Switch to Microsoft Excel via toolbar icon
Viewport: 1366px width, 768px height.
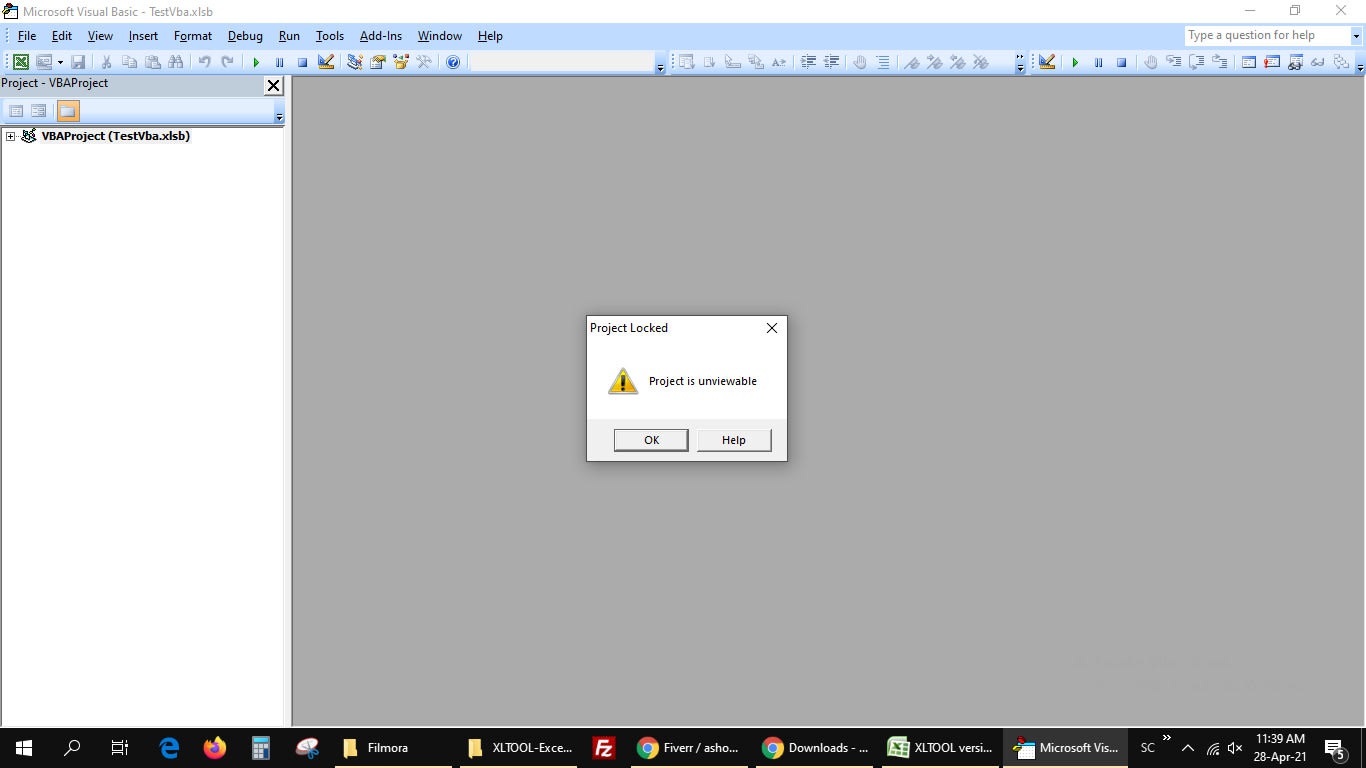(x=20, y=62)
